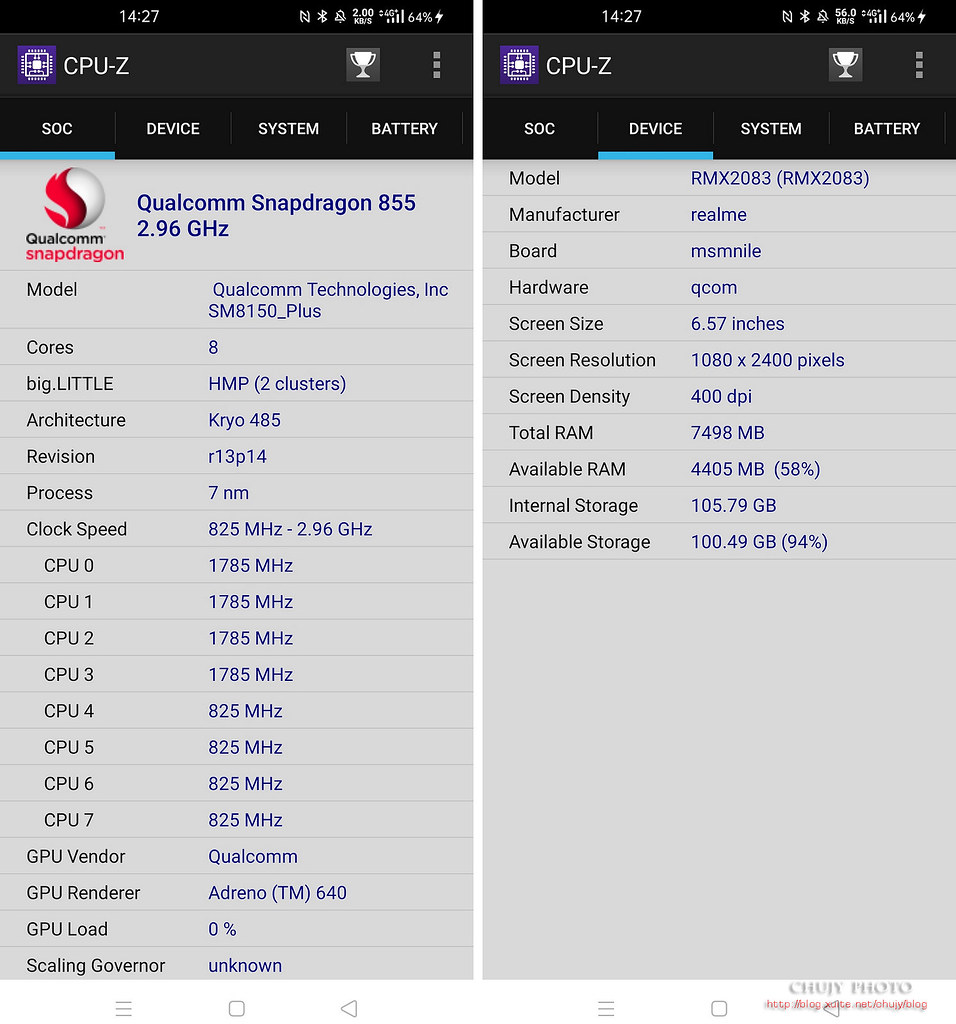Select the "SM8150_Plus" model text

[264, 312]
